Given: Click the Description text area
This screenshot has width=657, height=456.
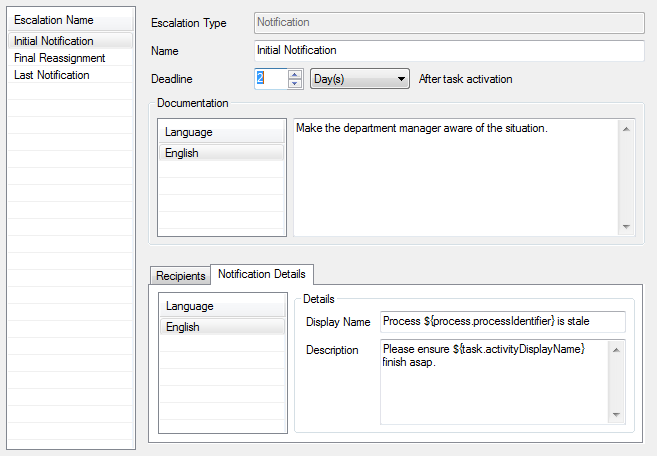Looking at the screenshot, I should [494, 381].
